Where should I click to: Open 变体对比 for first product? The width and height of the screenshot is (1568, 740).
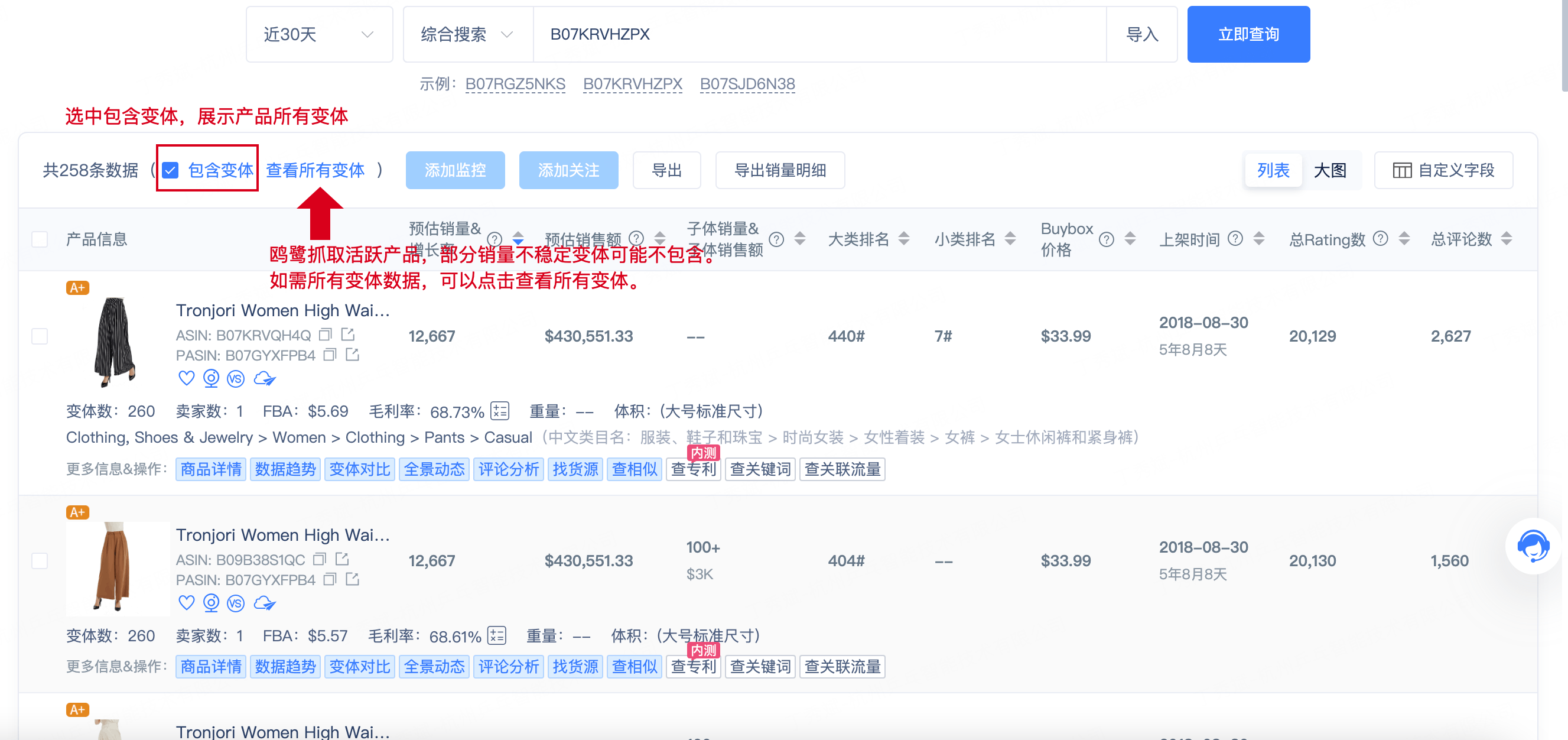pos(359,469)
